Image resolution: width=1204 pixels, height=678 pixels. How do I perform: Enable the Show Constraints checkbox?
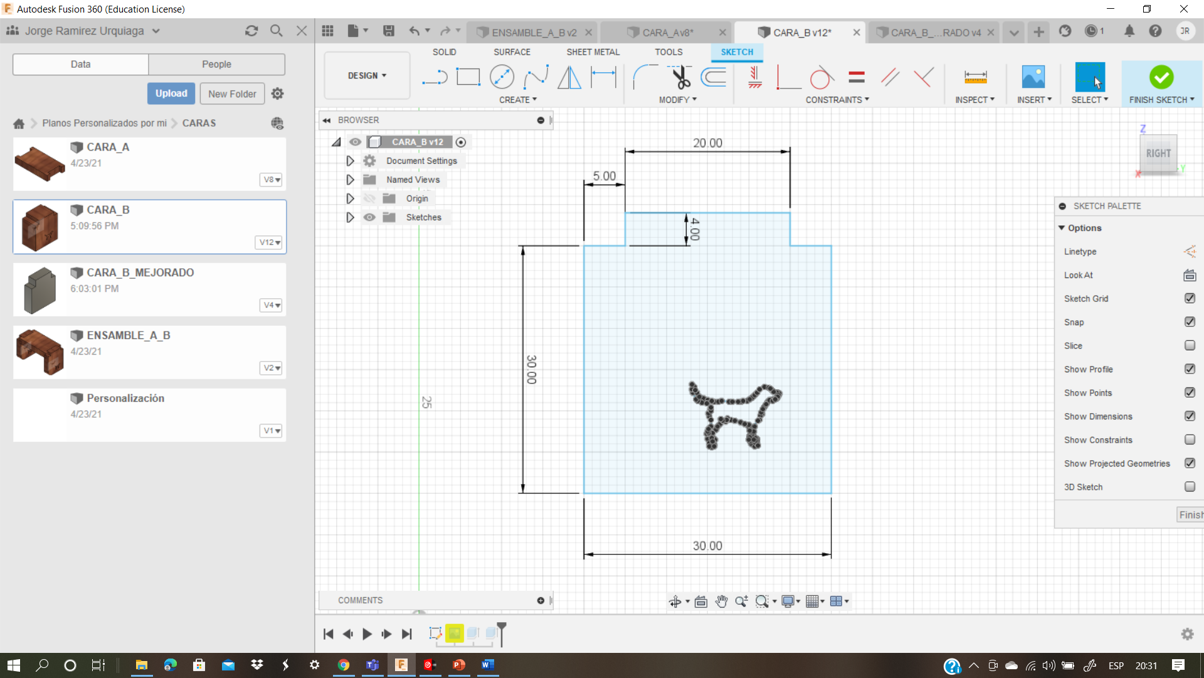[x=1190, y=440]
